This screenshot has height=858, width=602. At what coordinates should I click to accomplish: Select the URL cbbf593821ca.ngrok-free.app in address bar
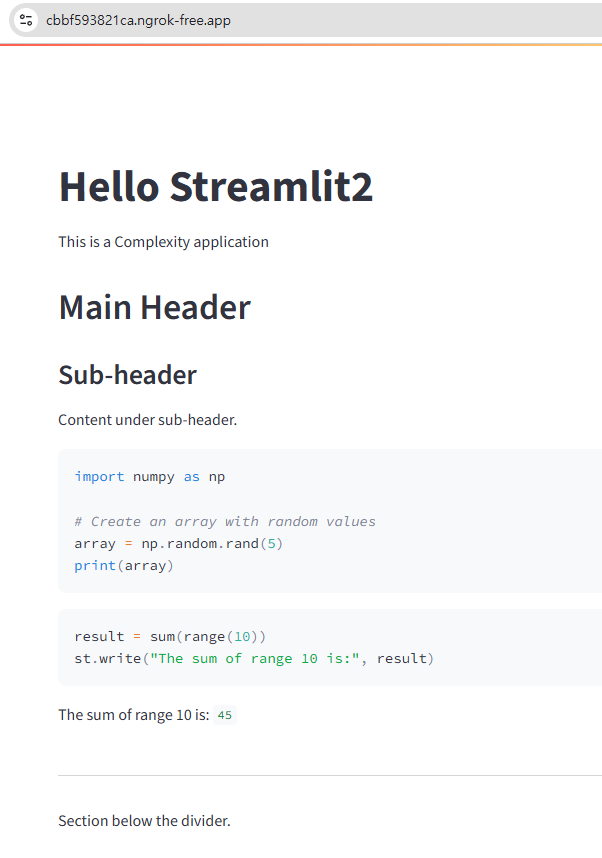pos(138,20)
